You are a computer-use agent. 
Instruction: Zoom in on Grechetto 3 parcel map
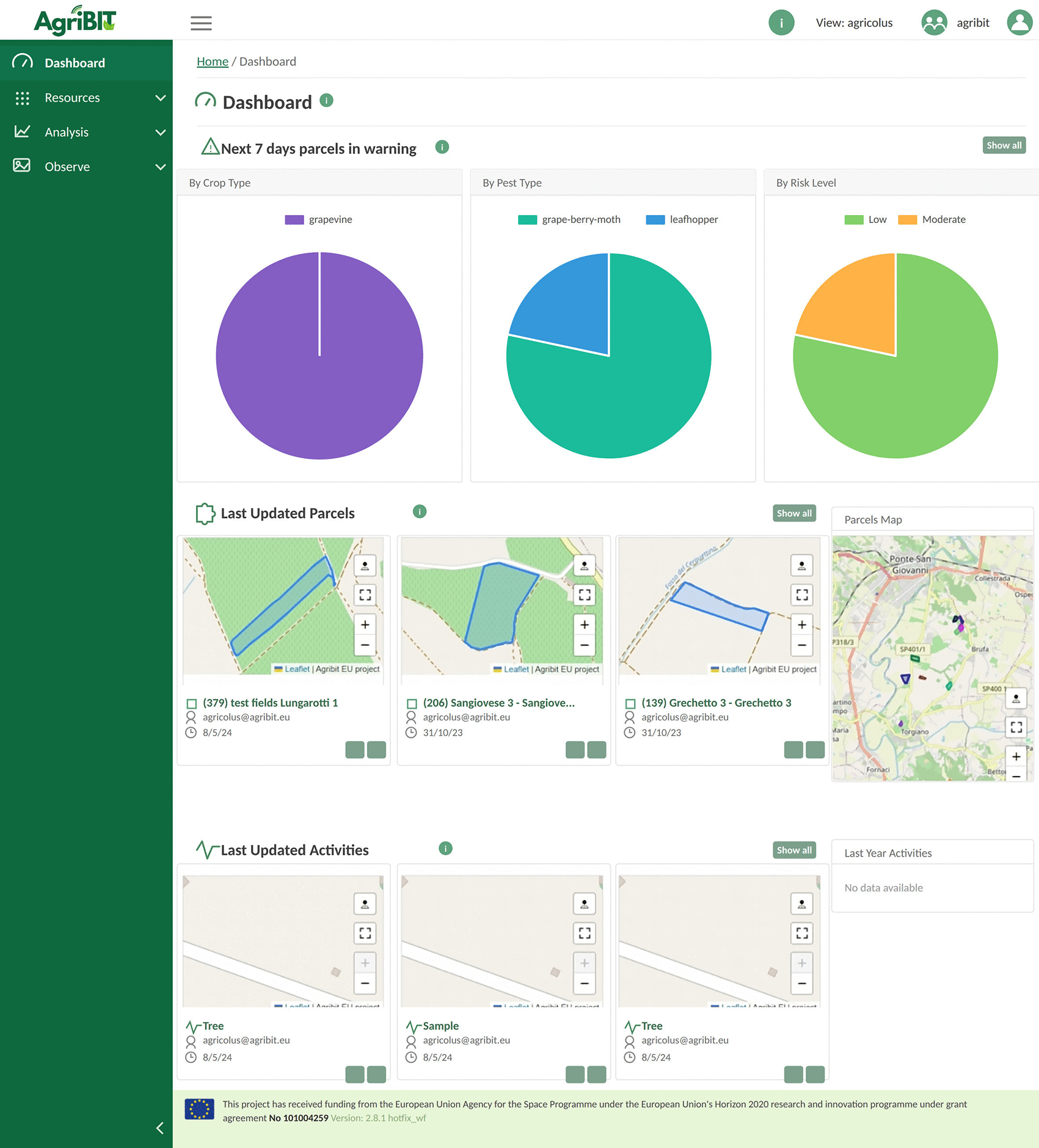pyautogui.click(x=801, y=625)
